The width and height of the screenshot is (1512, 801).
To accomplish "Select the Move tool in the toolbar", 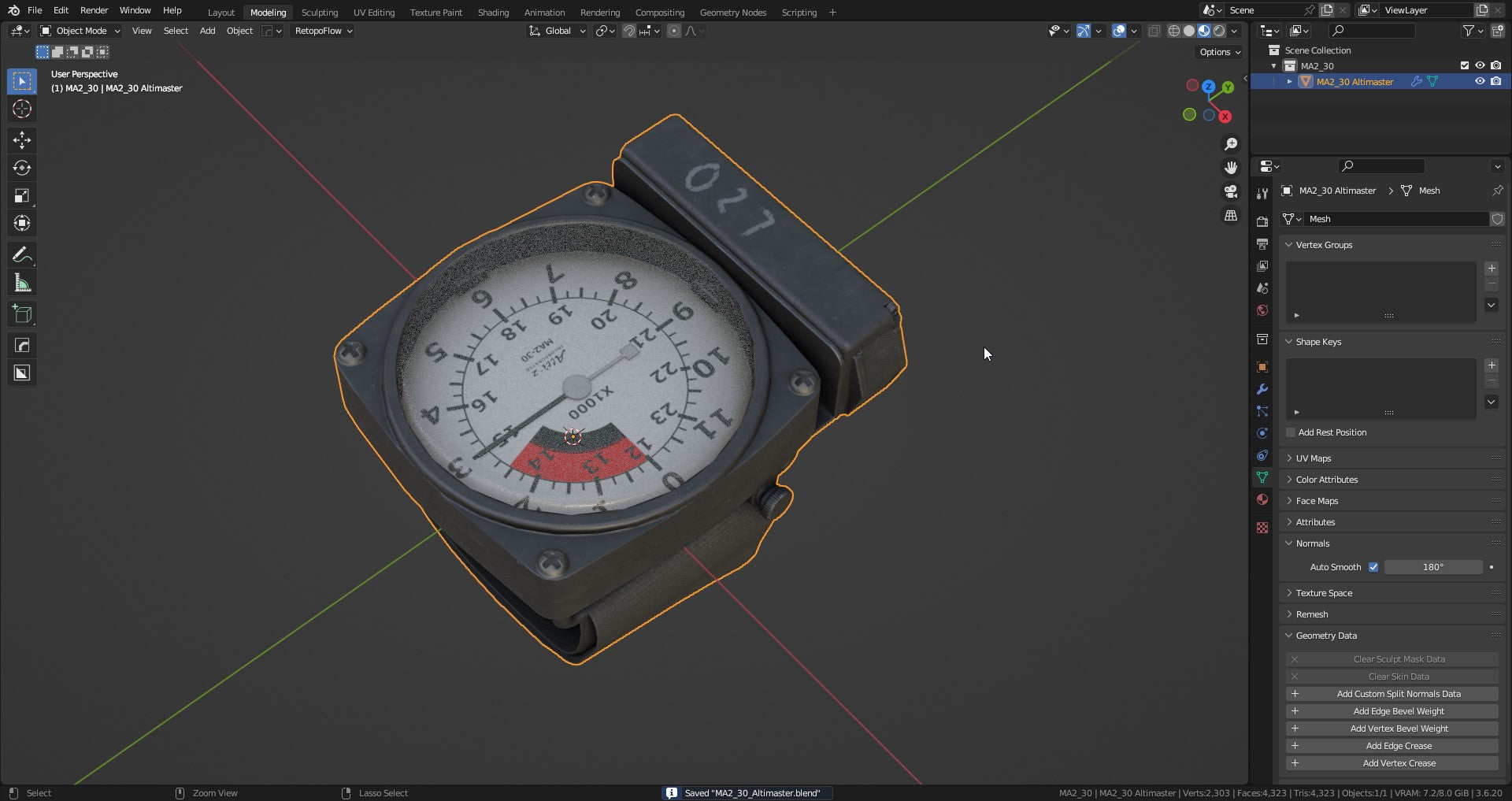I will (22, 140).
